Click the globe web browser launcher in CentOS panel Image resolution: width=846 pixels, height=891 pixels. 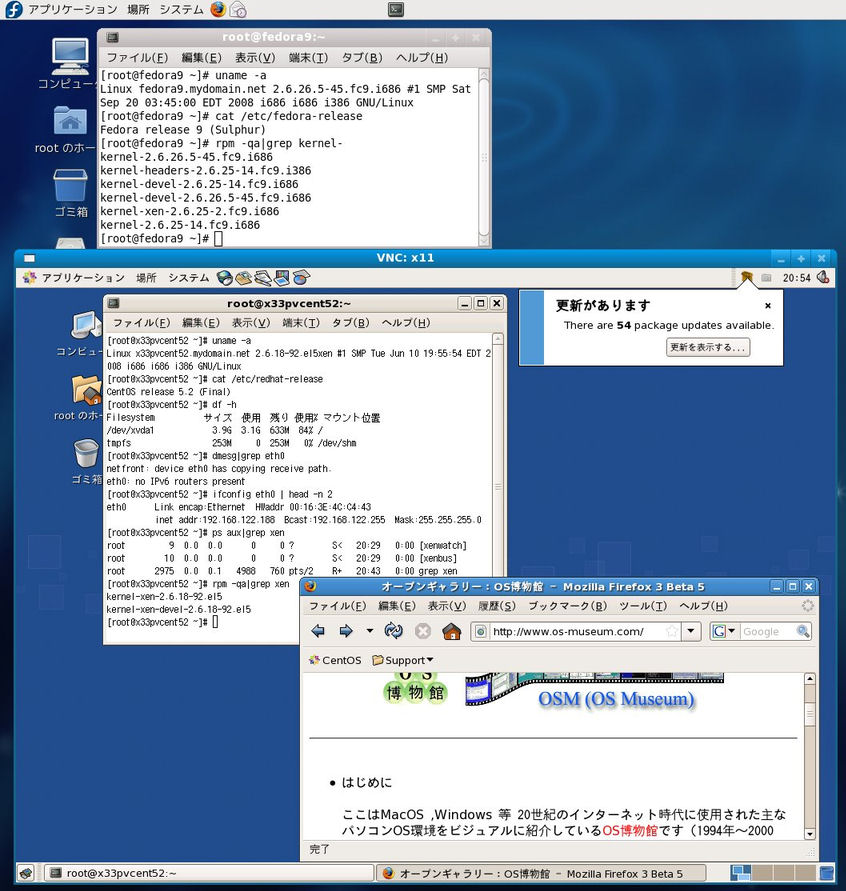225,278
